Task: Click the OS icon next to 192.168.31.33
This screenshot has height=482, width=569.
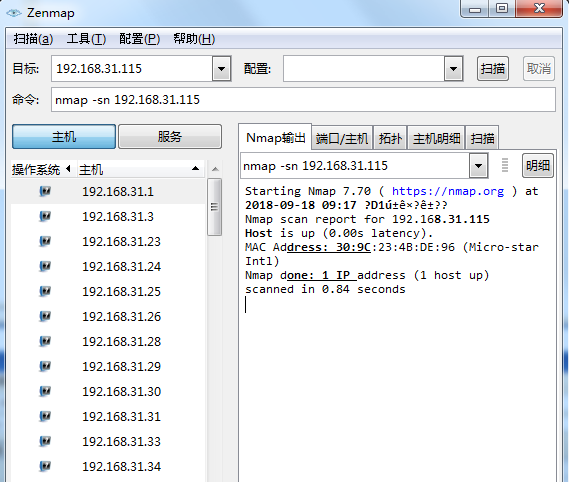Action: coord(45,442)
